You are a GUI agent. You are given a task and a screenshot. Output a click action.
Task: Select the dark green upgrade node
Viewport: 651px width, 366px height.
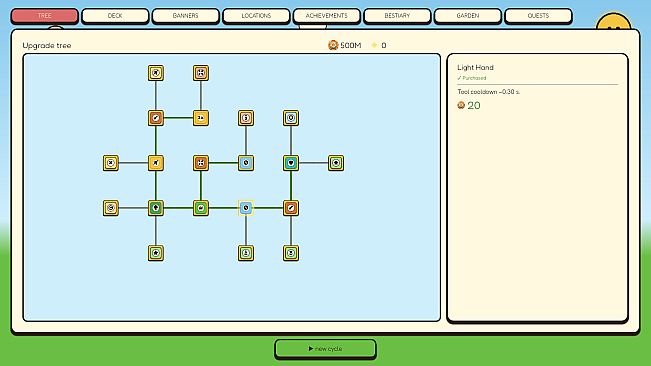tap(156, 208)
